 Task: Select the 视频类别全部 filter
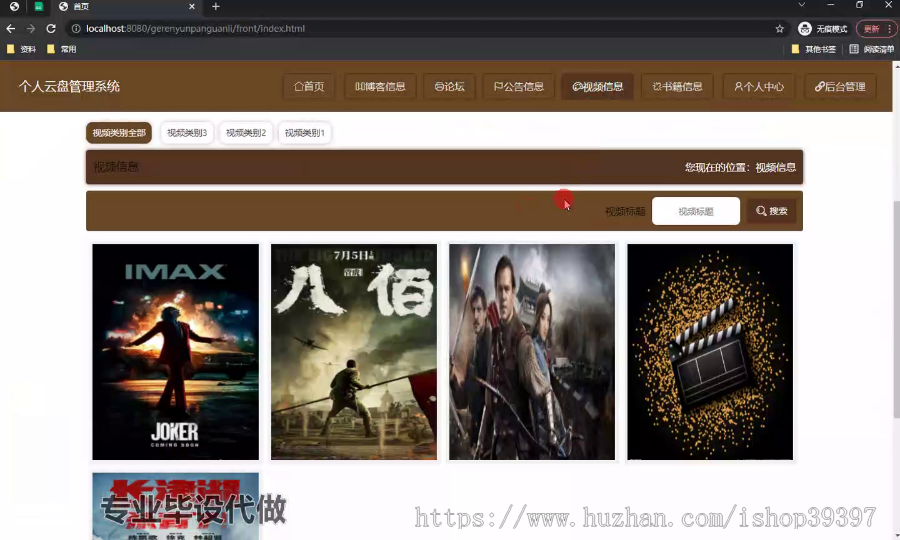coord(119,133)
